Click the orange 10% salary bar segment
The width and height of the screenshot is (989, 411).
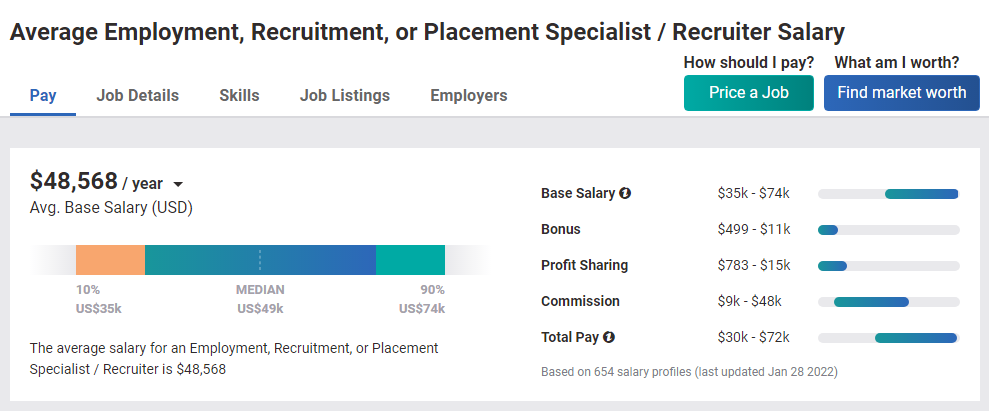click(x=110, y=260)
